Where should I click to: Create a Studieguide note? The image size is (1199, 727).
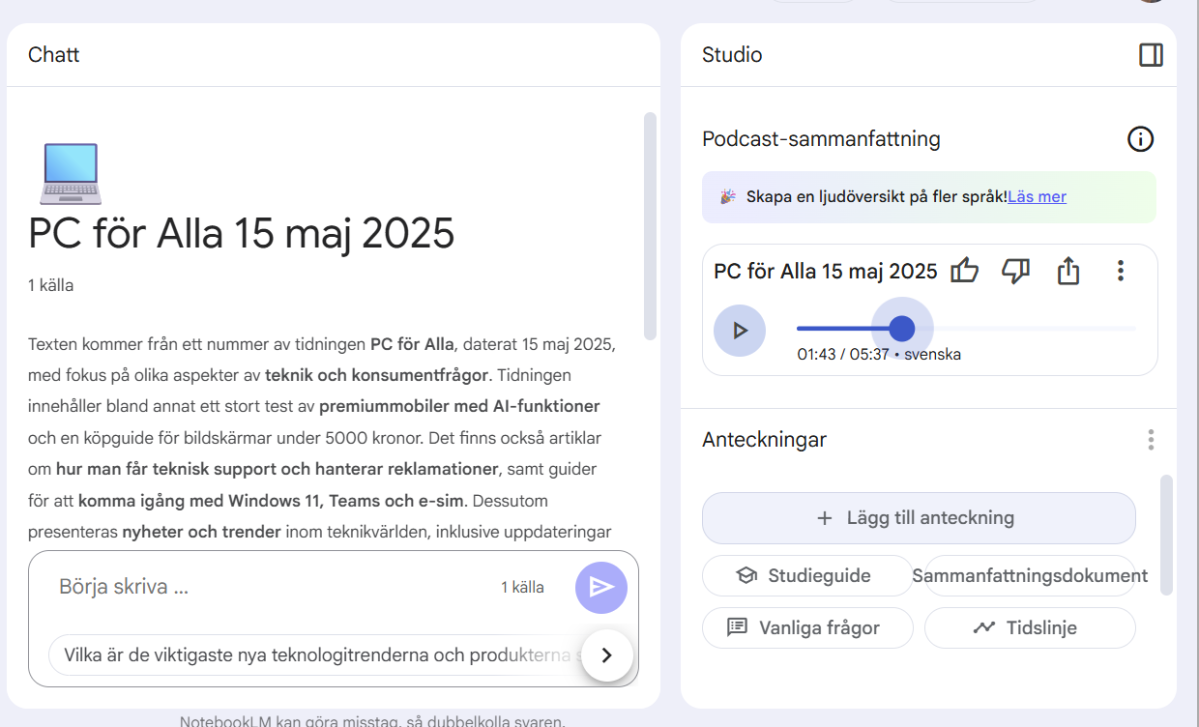click(807, 576)
